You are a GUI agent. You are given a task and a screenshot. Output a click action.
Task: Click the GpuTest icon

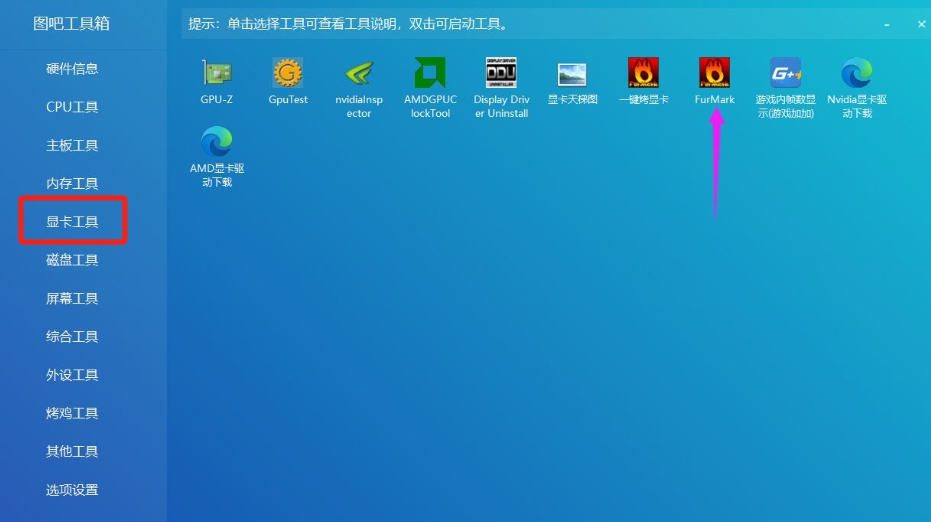click(x=288, y=74)
